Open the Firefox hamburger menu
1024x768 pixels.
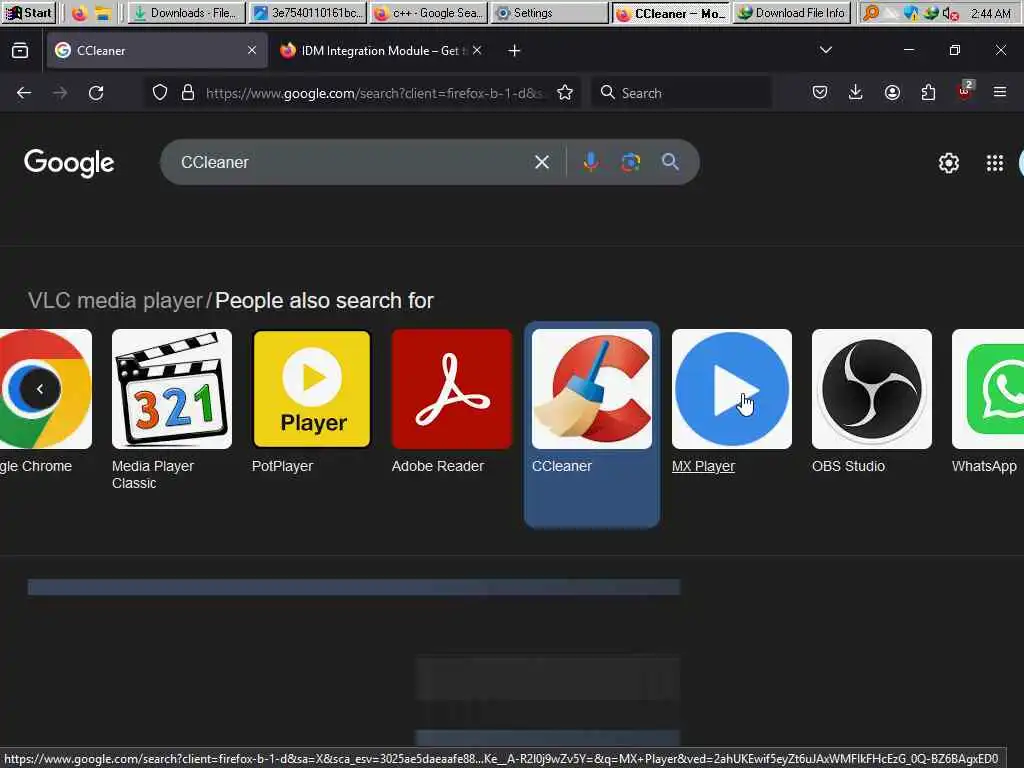click(x=1000, y=93)
